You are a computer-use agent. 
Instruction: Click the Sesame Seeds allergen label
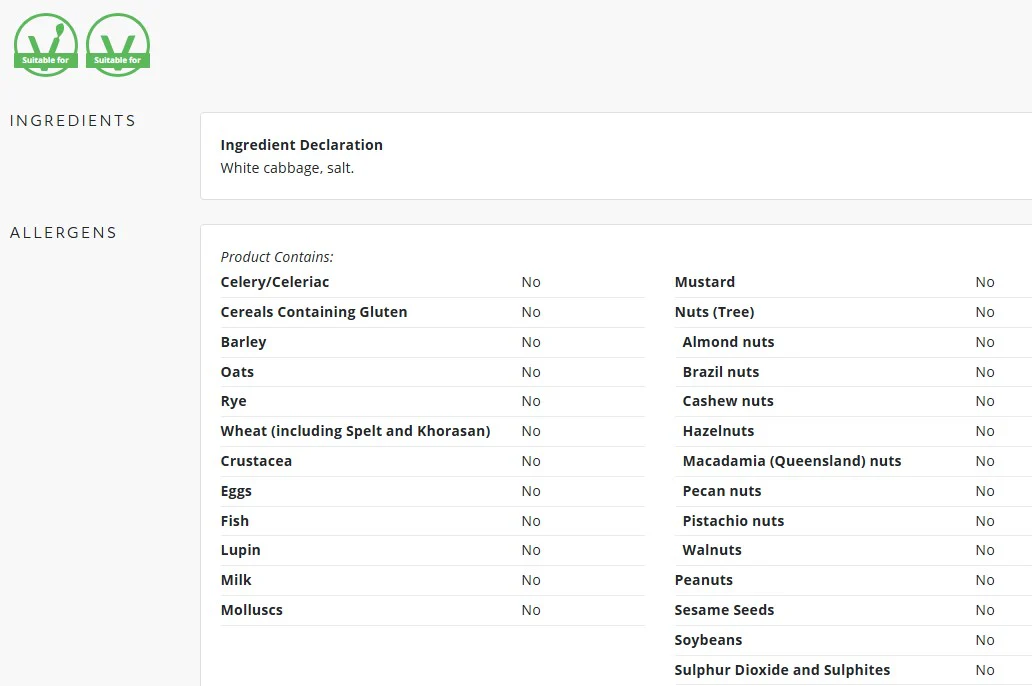724,610
